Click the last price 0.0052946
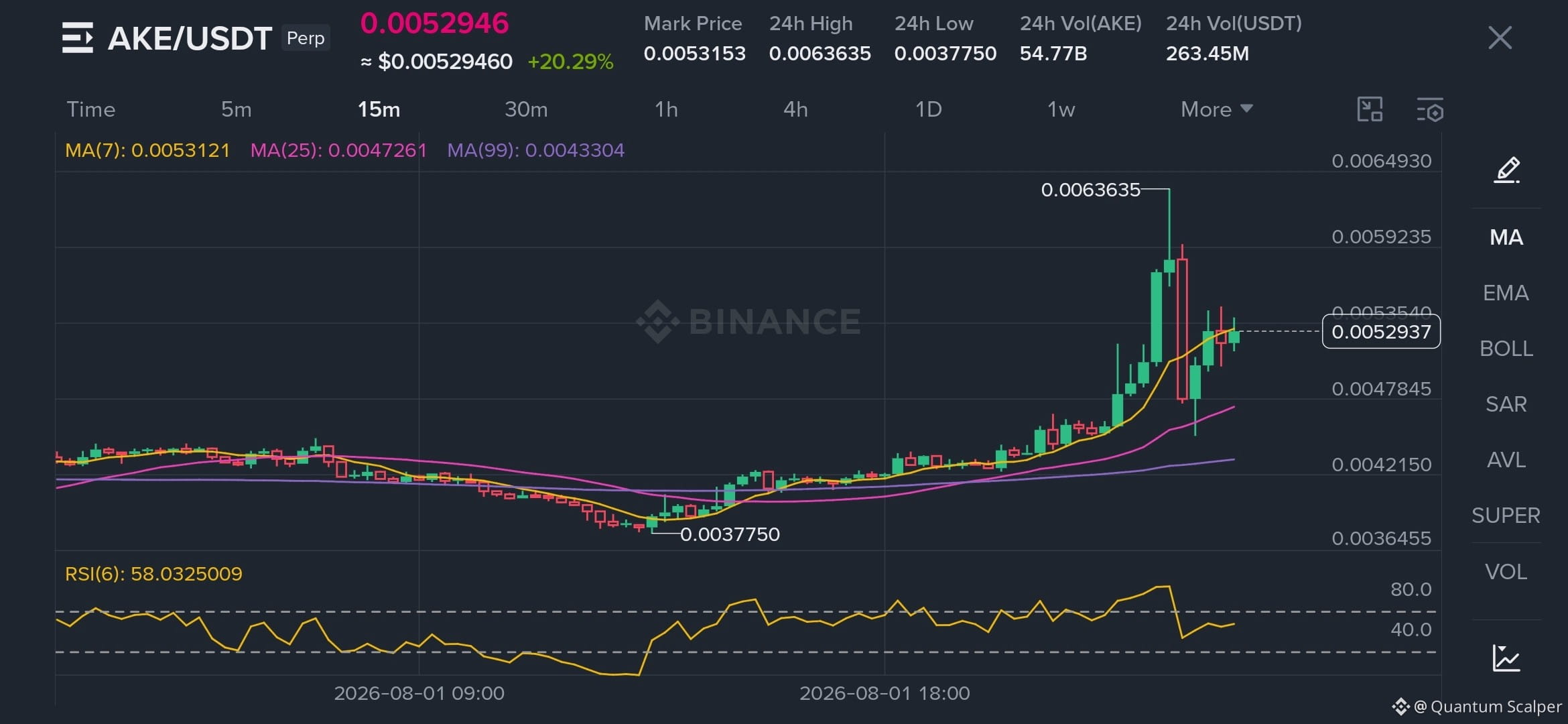This screenshot has height=724, width=1568. click(435, 23)
